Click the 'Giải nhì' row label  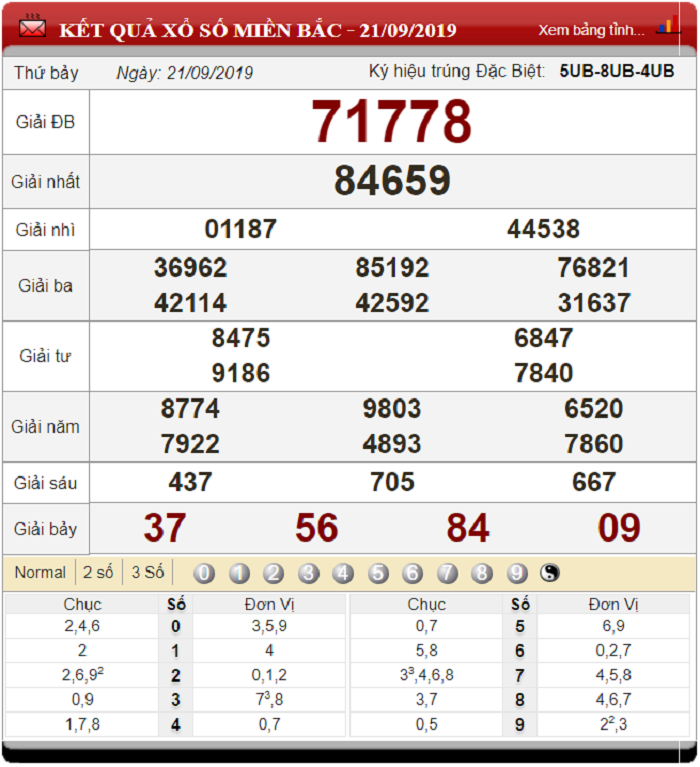click(x=45, y=230)
